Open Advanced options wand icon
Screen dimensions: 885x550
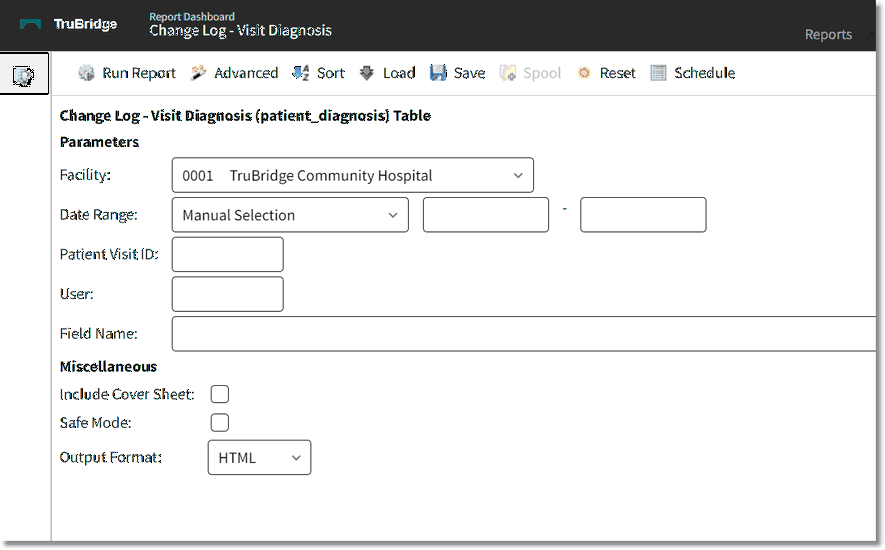198,73
